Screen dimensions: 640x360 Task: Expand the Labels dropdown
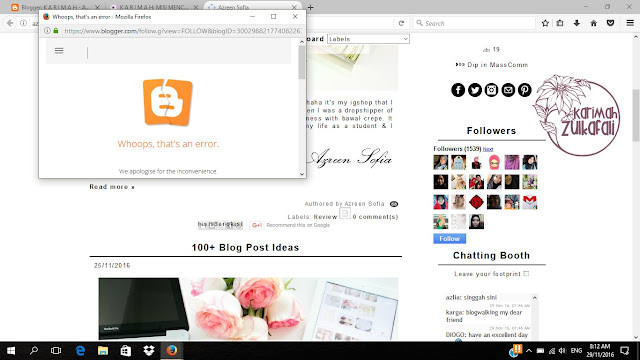coord(368,39)
